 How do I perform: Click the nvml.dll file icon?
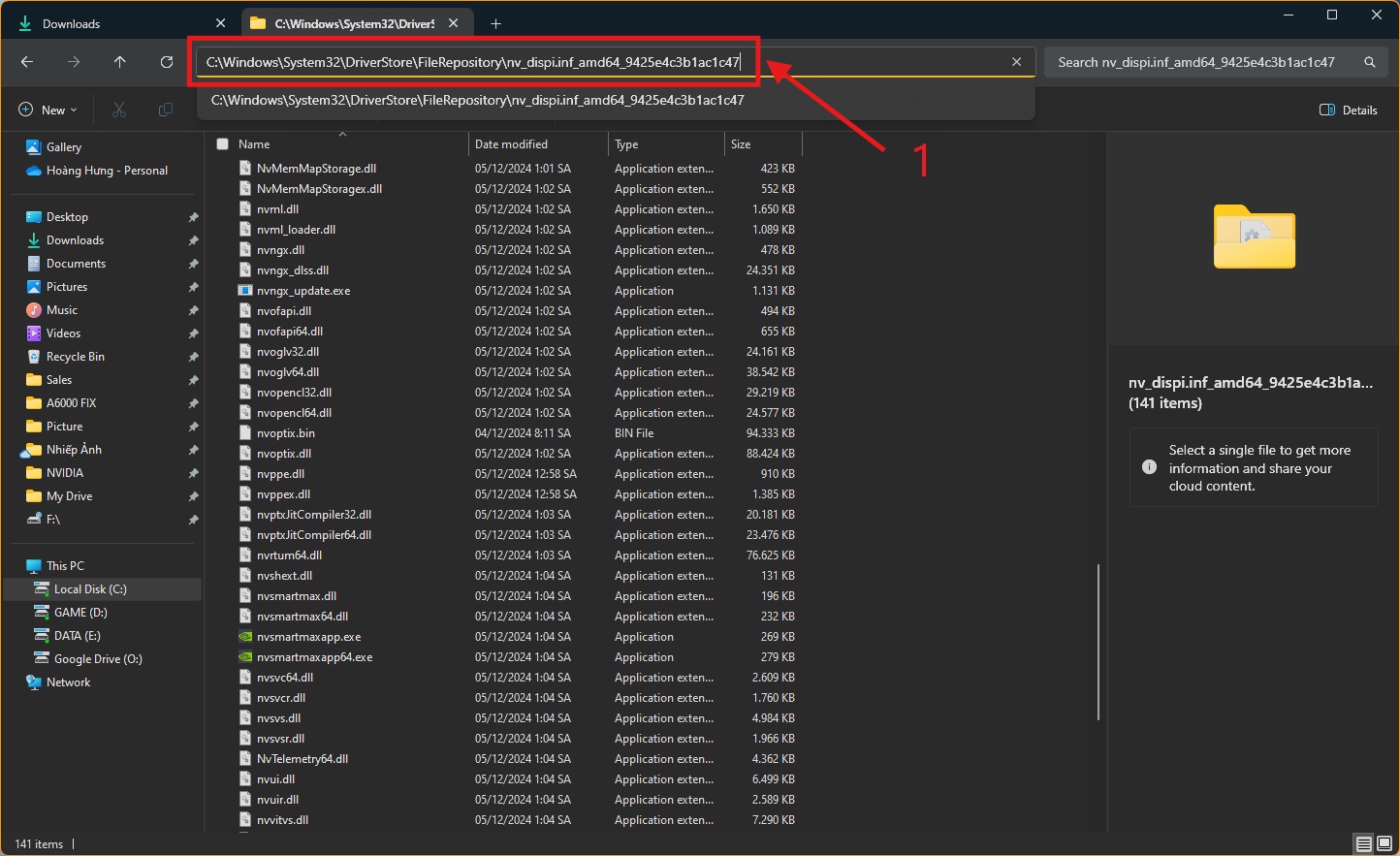click(x=245, y=209)
